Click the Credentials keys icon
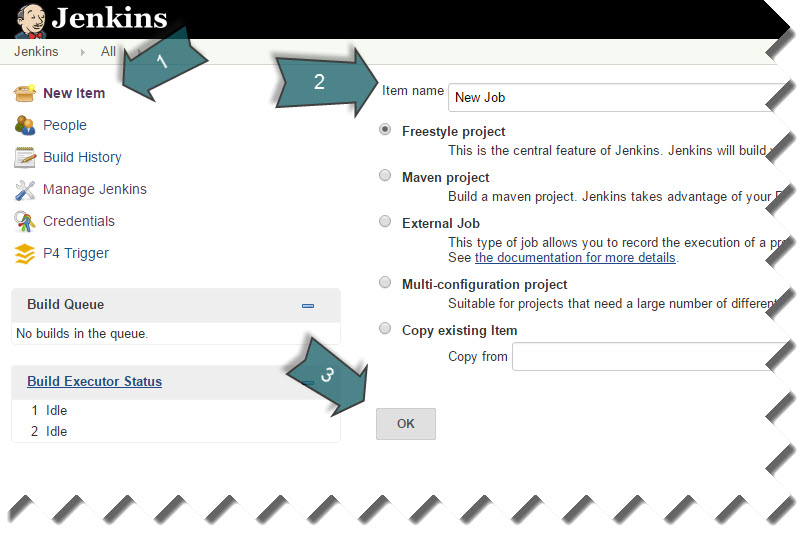Screen dimensions: 805x535 pos(24,221)
